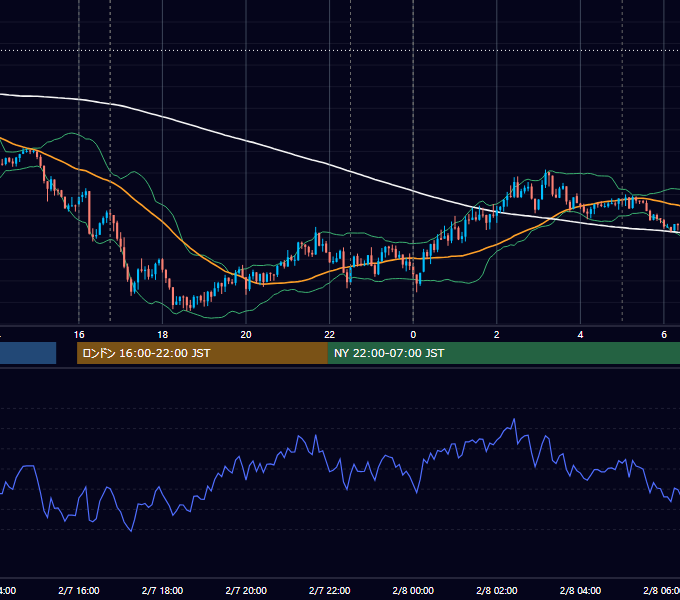
Task: Click the 2/8 02:00 label on indicator axis
Action: pyautogui.click(x=497, y=590)
